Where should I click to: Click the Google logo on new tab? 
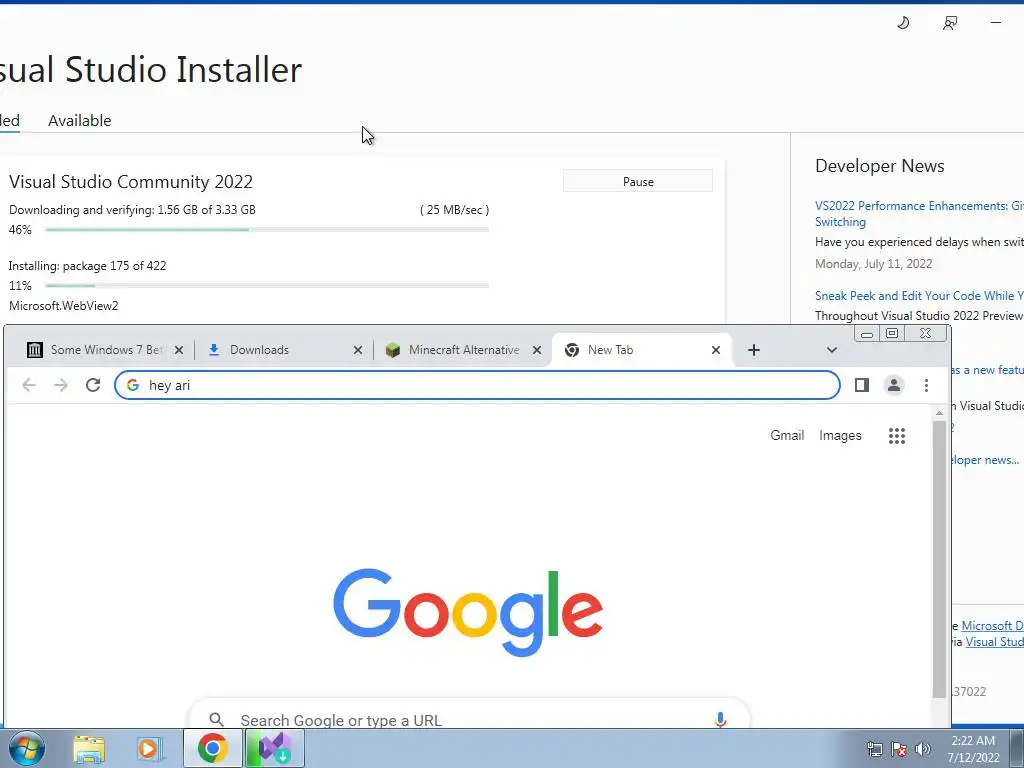point(468,612)
